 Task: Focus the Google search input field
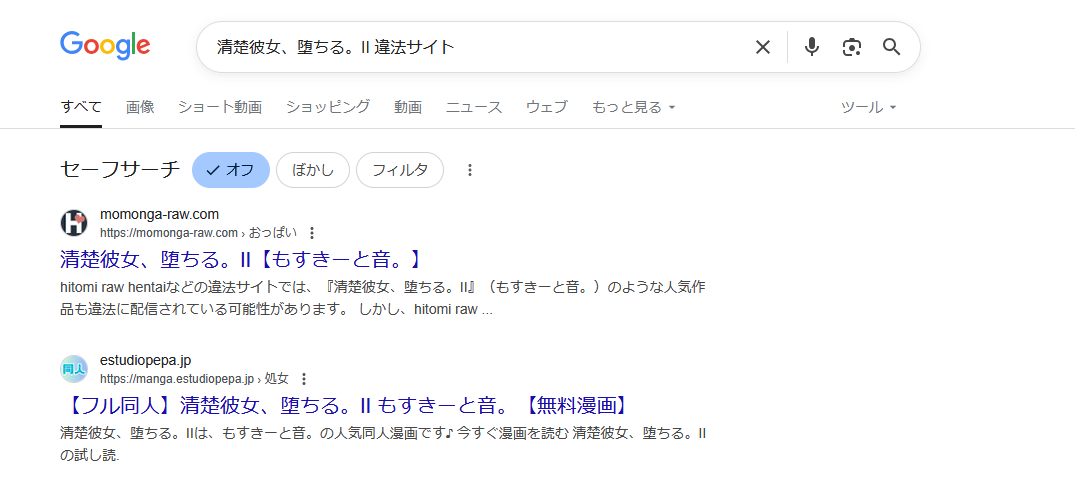click(x=480, y=47)
